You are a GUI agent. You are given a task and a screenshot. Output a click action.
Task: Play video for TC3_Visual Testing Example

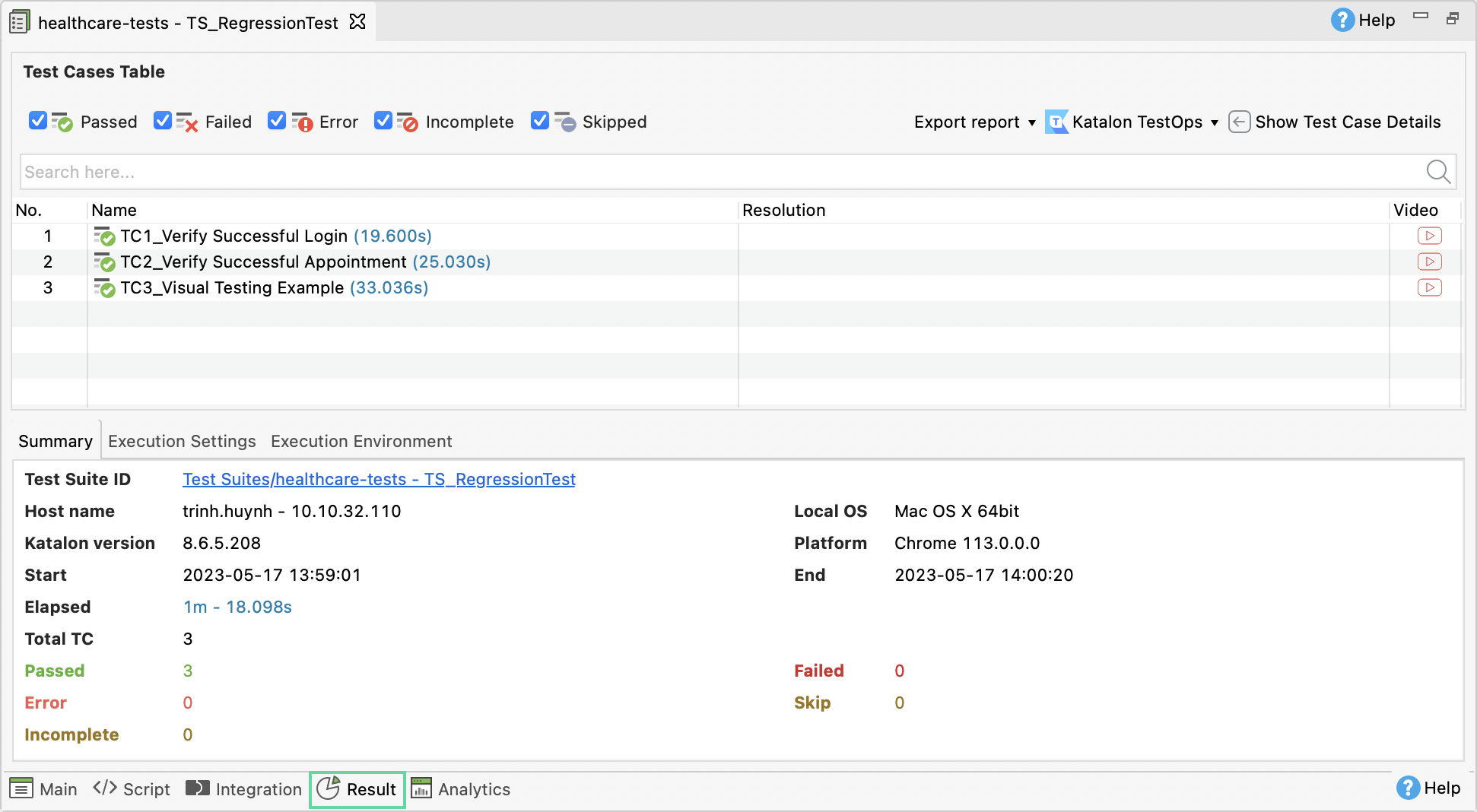[x=1429, y=287]
